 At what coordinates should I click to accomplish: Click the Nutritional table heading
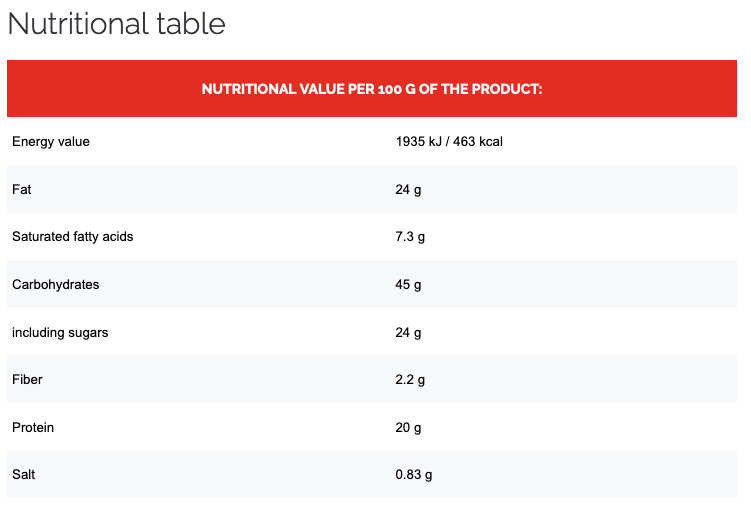pyautogui.click(x=117, y=24)
